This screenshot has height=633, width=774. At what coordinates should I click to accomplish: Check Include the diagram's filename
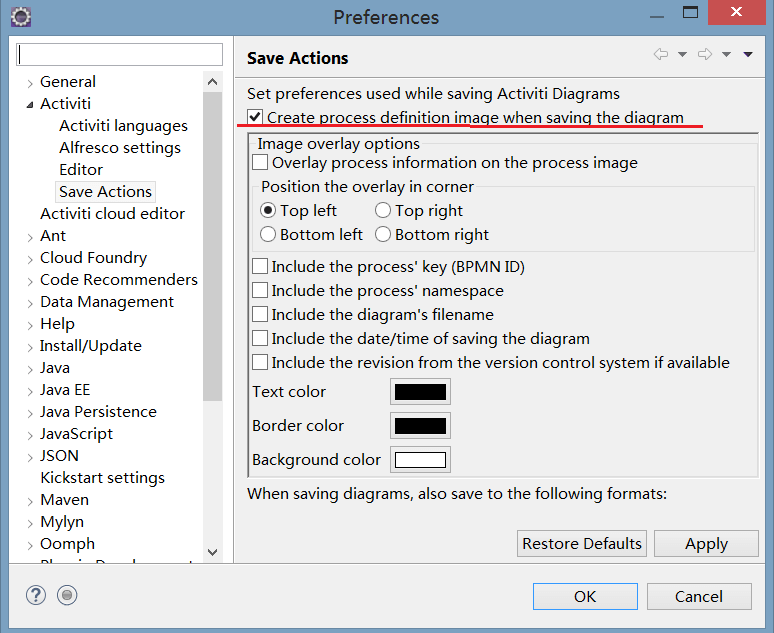(x=261, y=315)
